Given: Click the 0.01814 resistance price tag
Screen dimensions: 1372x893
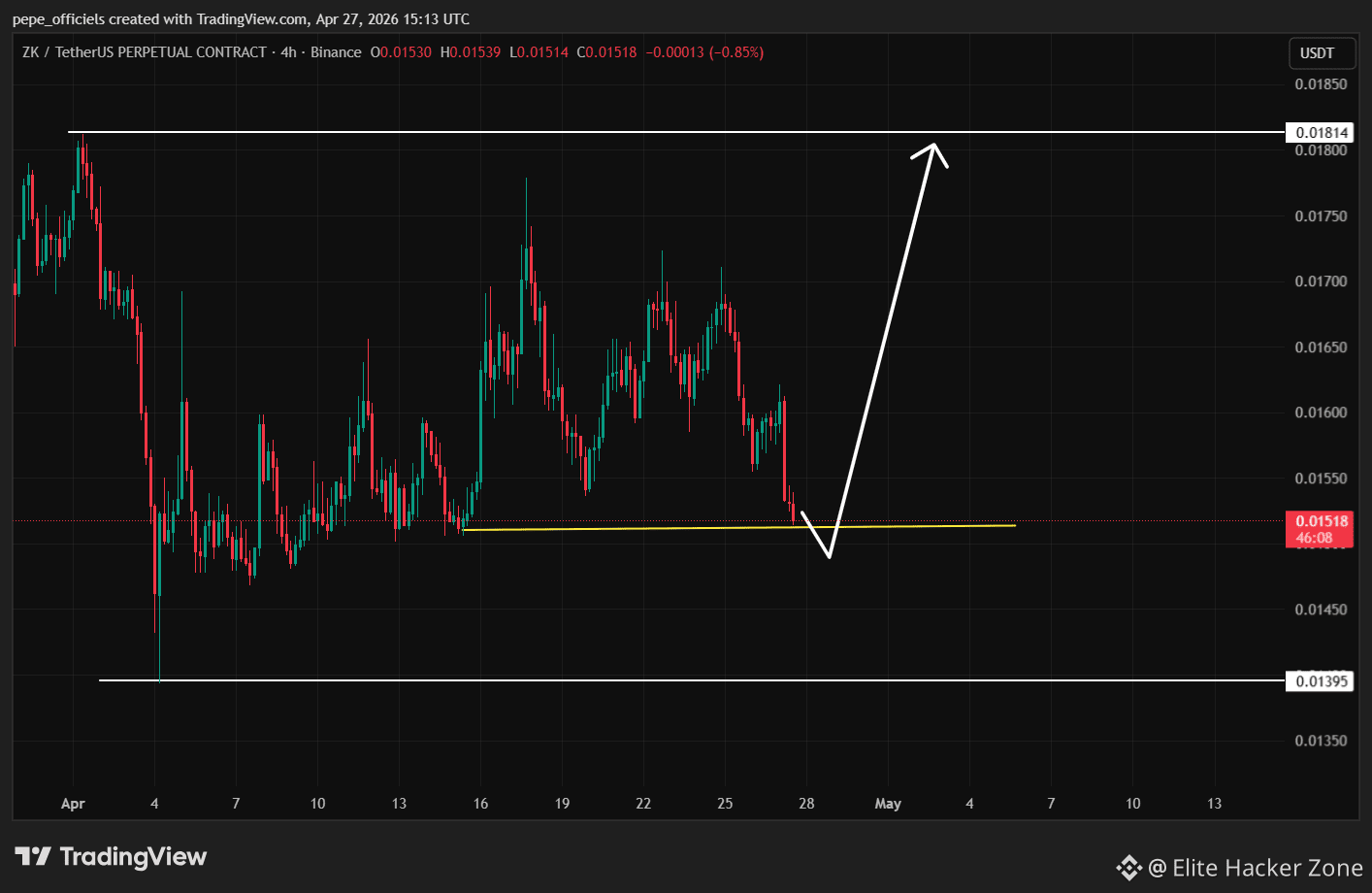Looking at the screenshot, I should pyautogui.click(x=1322, y=132).
